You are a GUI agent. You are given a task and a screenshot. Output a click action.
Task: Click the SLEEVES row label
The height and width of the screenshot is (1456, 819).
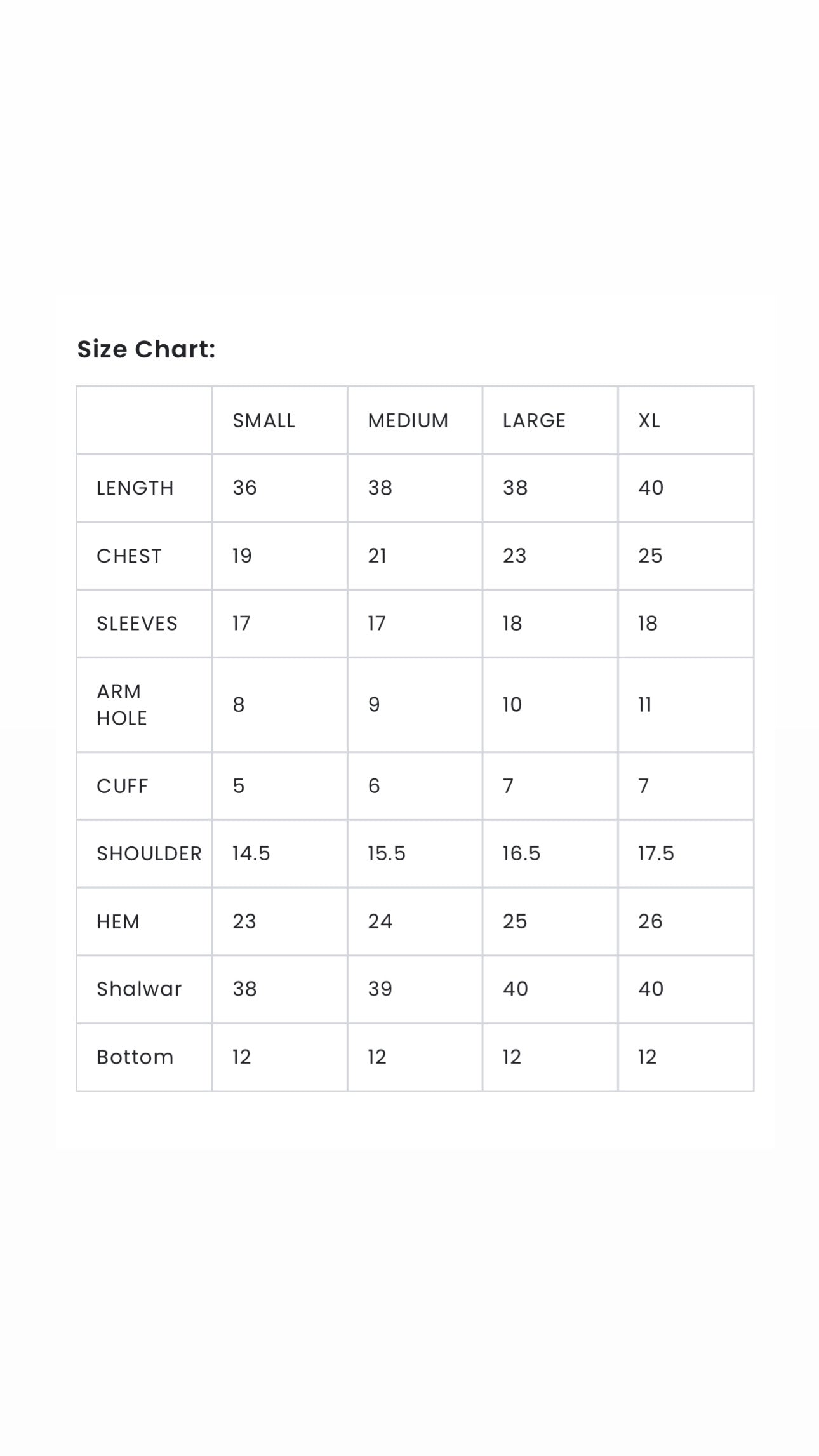click(137, 624)
